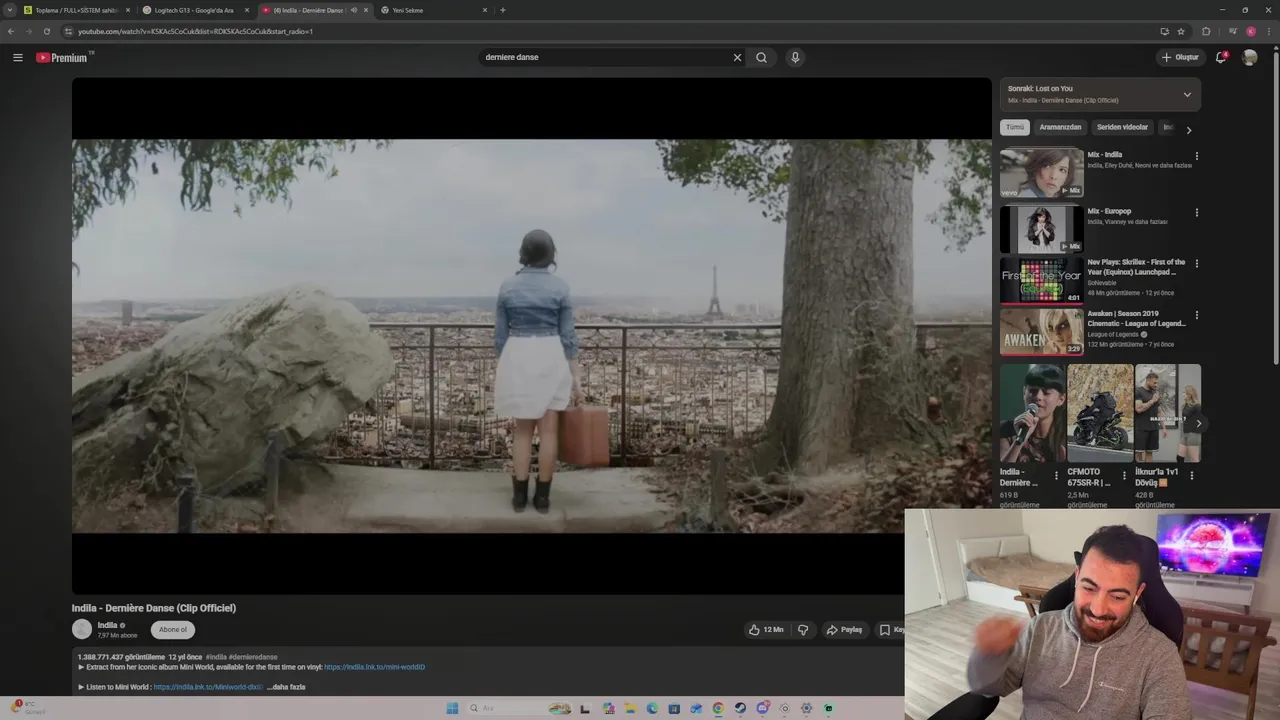Viewport: 1280px width, 720px height.
Task: Clear the search box with the X
Action: pos(737,57)
